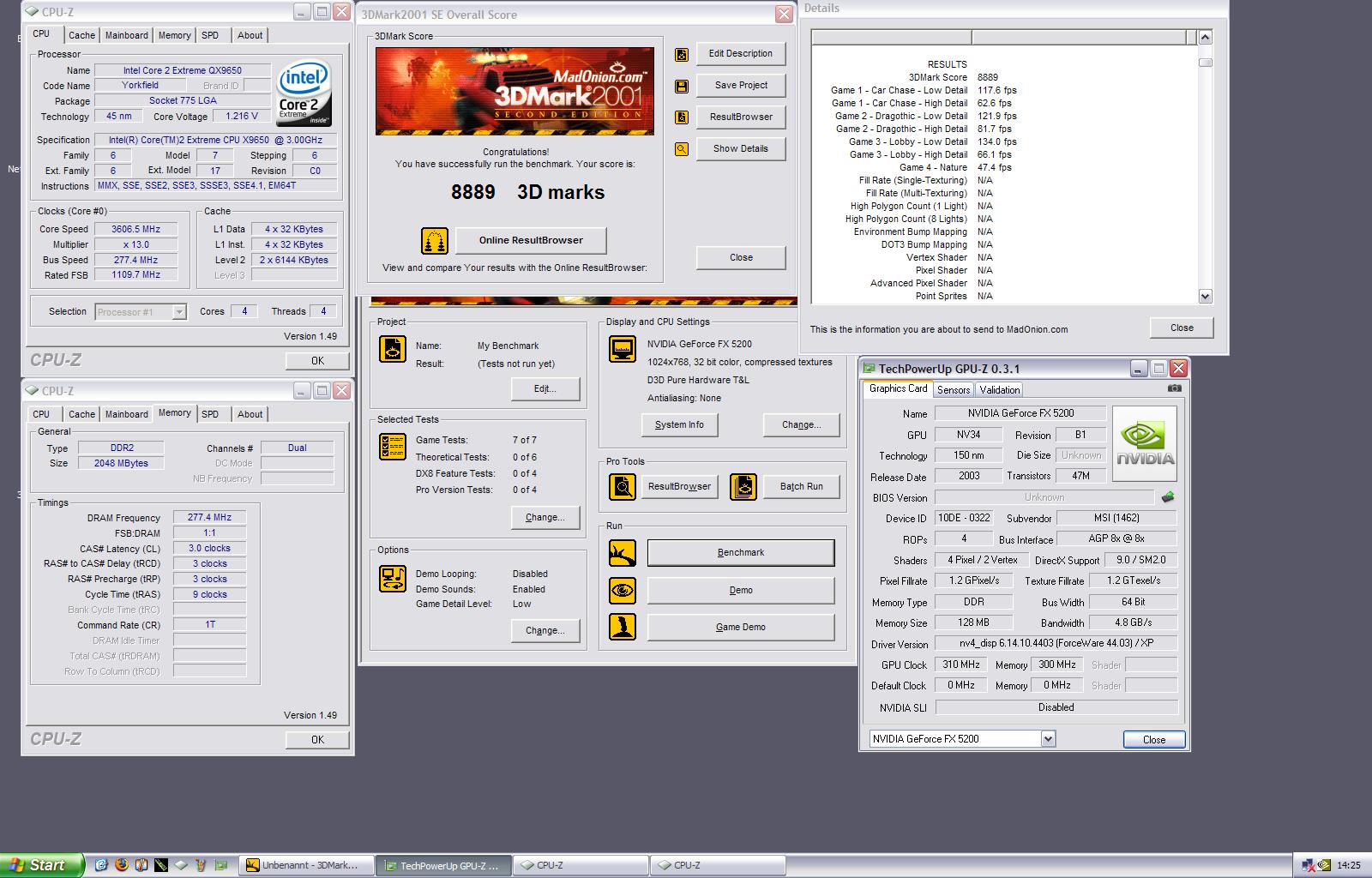
Task: Click the System Info button
Action: [x=679, y=425]
